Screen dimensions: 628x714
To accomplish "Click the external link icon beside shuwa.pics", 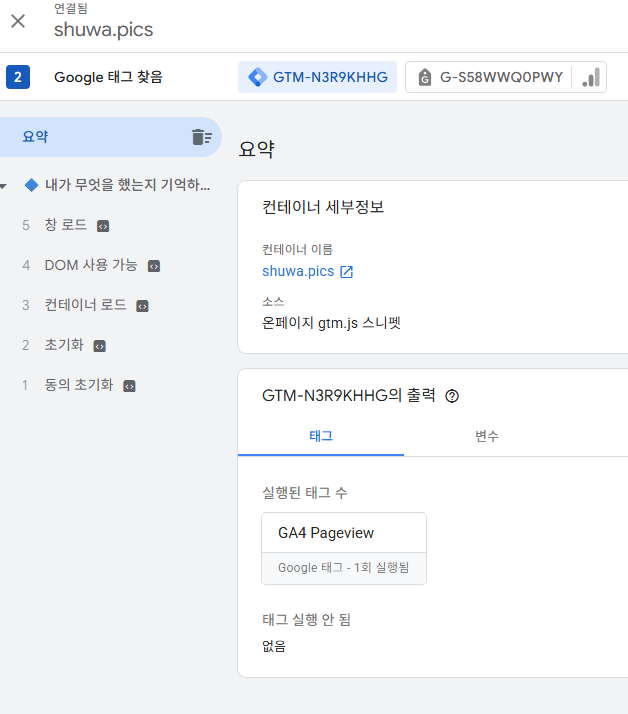I will 347,272.
